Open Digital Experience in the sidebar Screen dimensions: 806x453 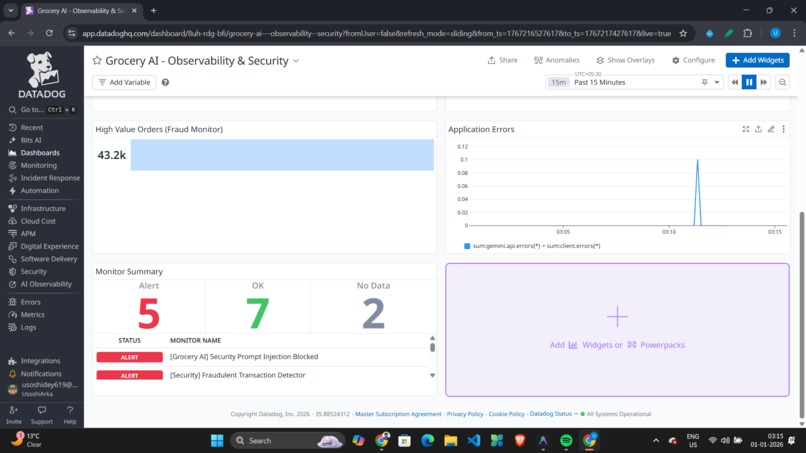point(49,246)
